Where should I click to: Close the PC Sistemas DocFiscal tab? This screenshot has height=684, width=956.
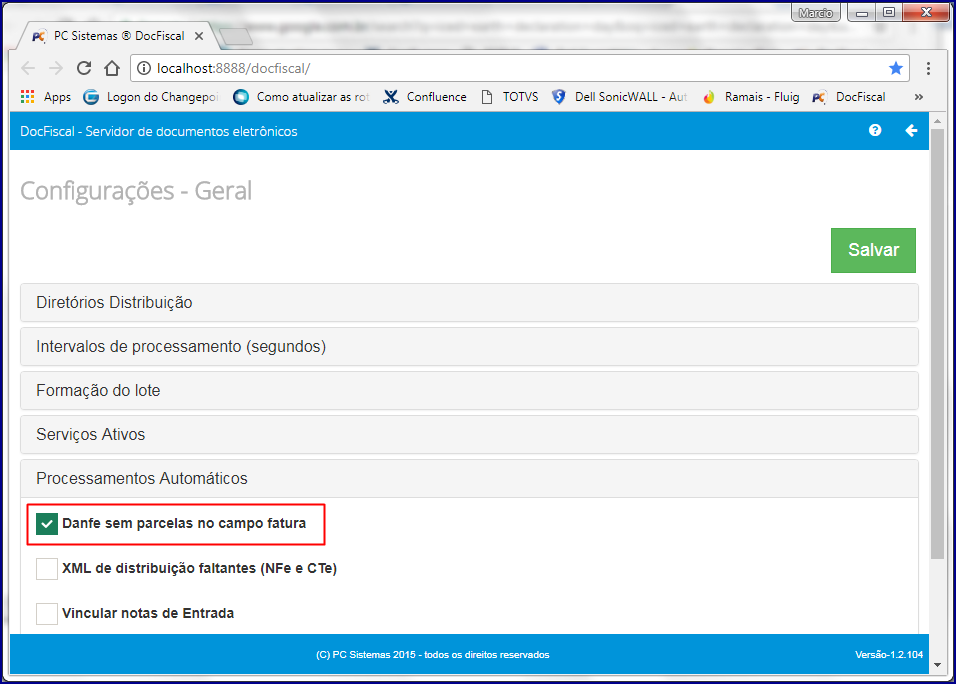(199, 36)
